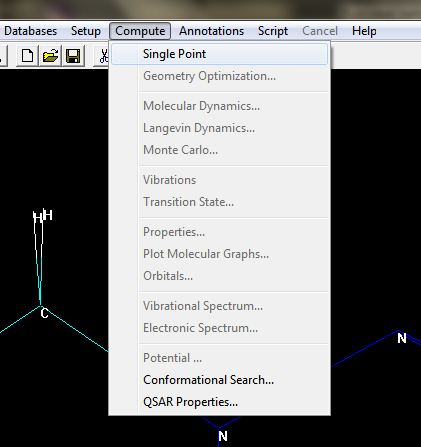This screenshot has height=447, width=421.
Task: Select Properties... in Compute menu
Action: [x=220, y=232]
